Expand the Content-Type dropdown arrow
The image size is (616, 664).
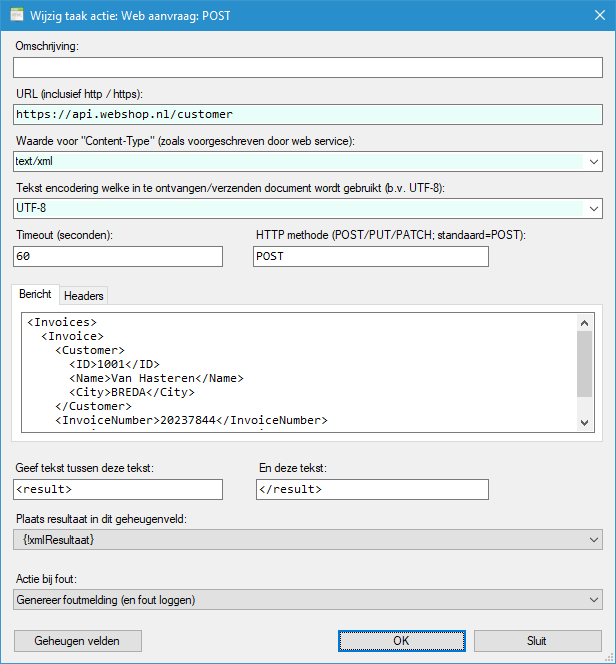pyautogui.click(x=594, y=162)
